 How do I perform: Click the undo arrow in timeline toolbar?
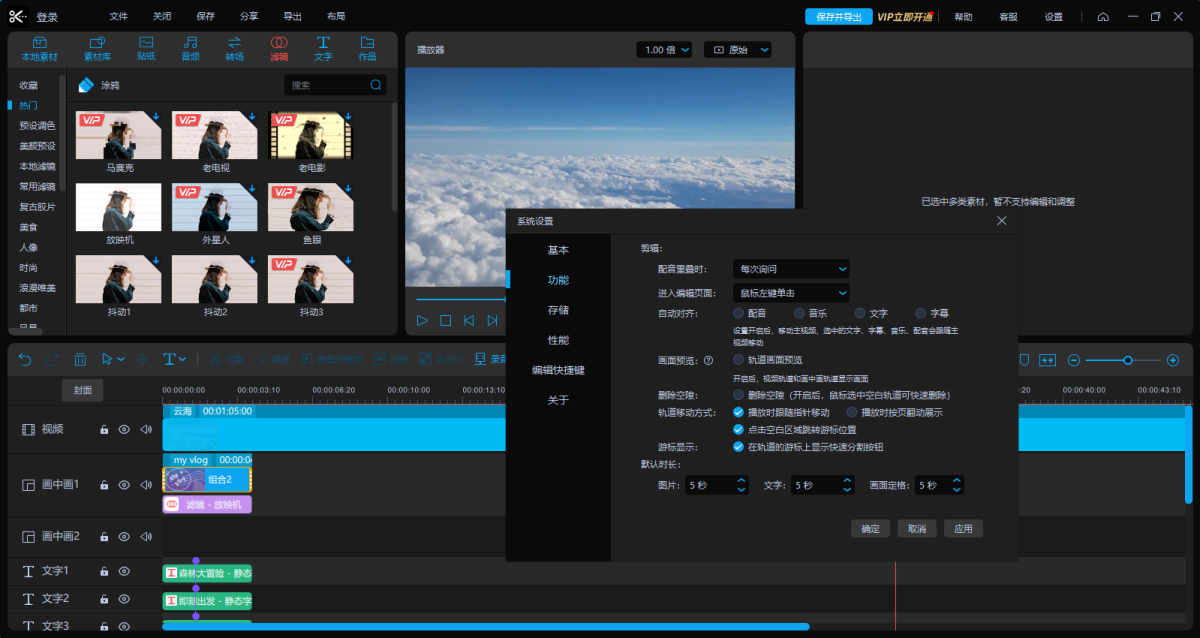[x=25, y=359]
